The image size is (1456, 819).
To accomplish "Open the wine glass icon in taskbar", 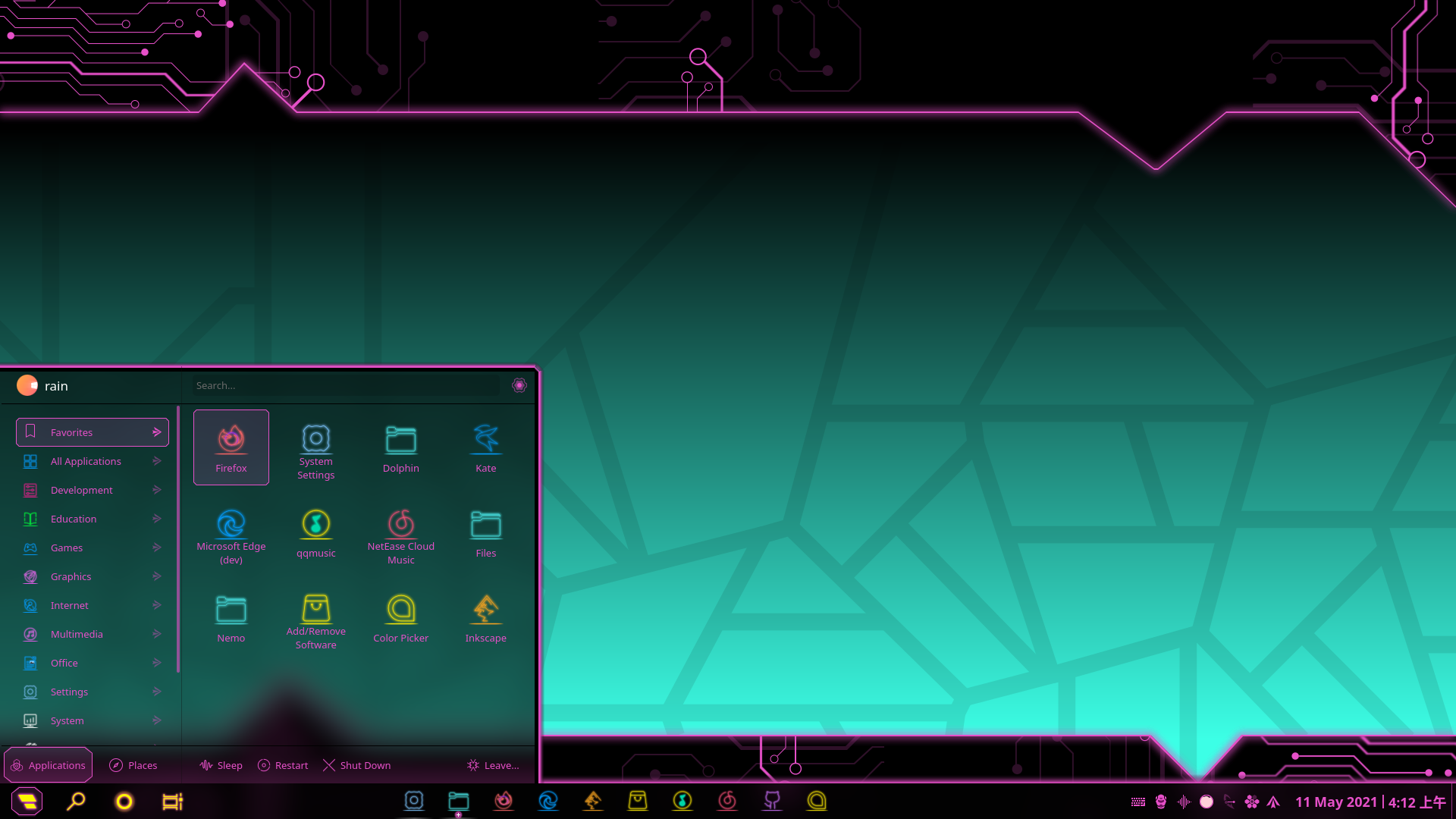I will point(772,801).
